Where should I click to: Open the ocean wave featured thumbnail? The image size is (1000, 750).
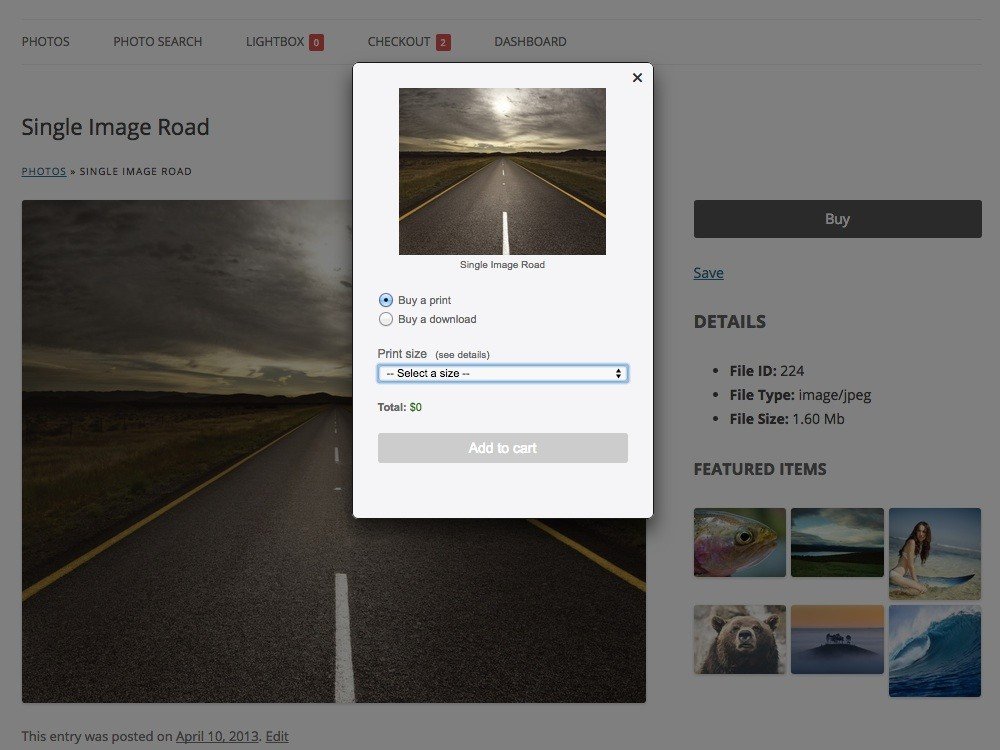(x=934, y=650)
